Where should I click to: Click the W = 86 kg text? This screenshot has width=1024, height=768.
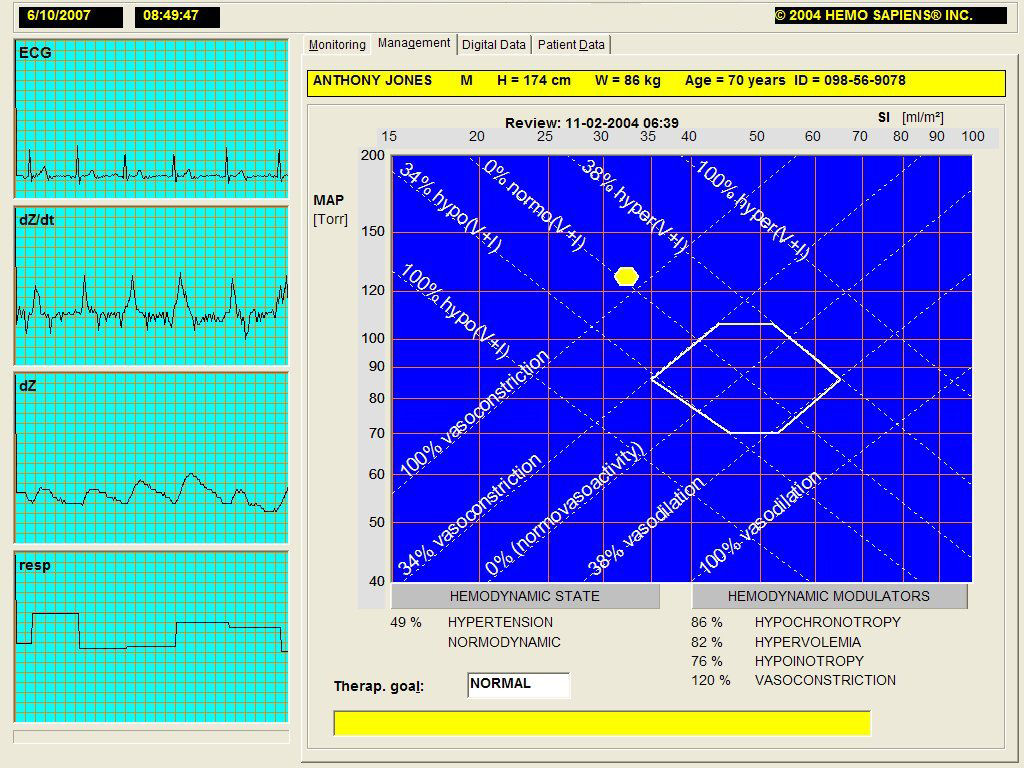point(628,80)
